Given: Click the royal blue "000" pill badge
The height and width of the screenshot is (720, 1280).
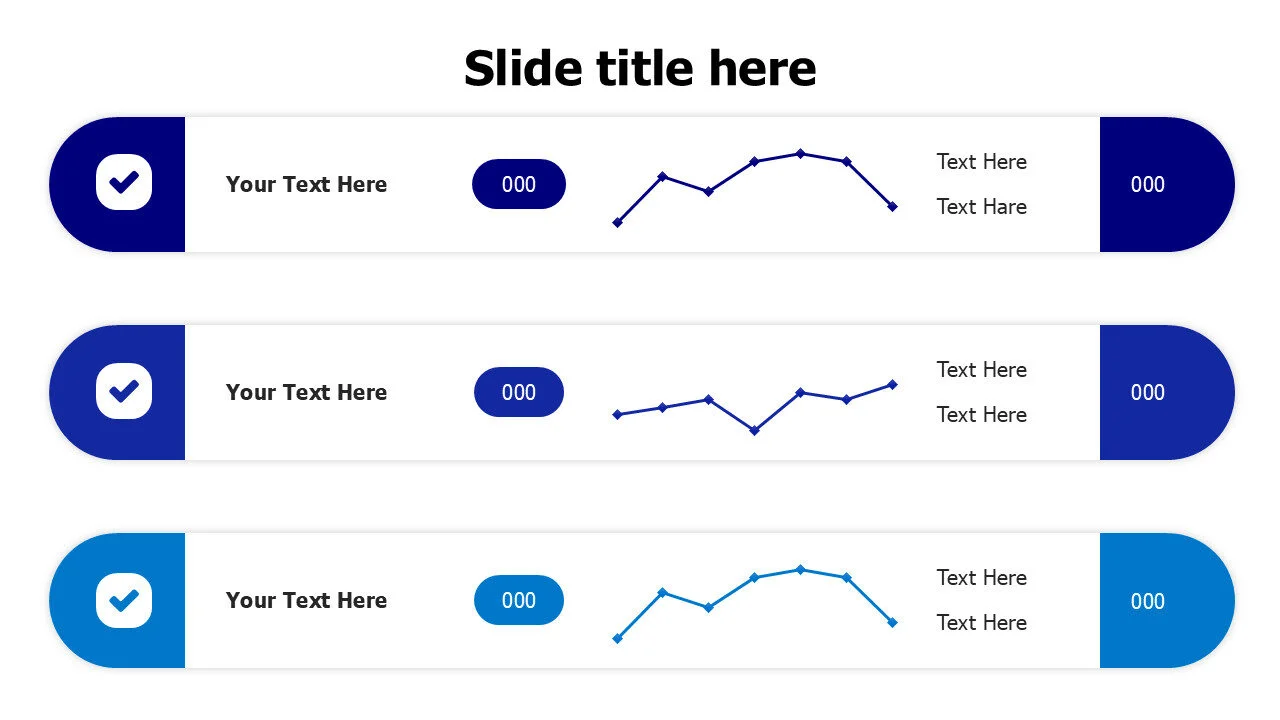Looking at the screenshot, I should pyautogui.click(x=519, y=392).
